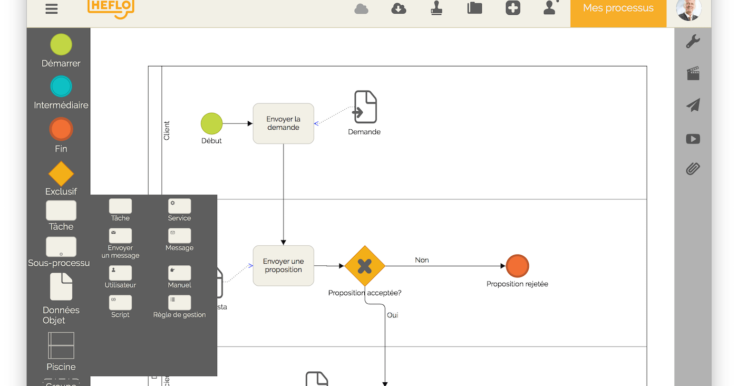Open the hamburger menu
738x386 pixels.
click(x=52, y=9)
